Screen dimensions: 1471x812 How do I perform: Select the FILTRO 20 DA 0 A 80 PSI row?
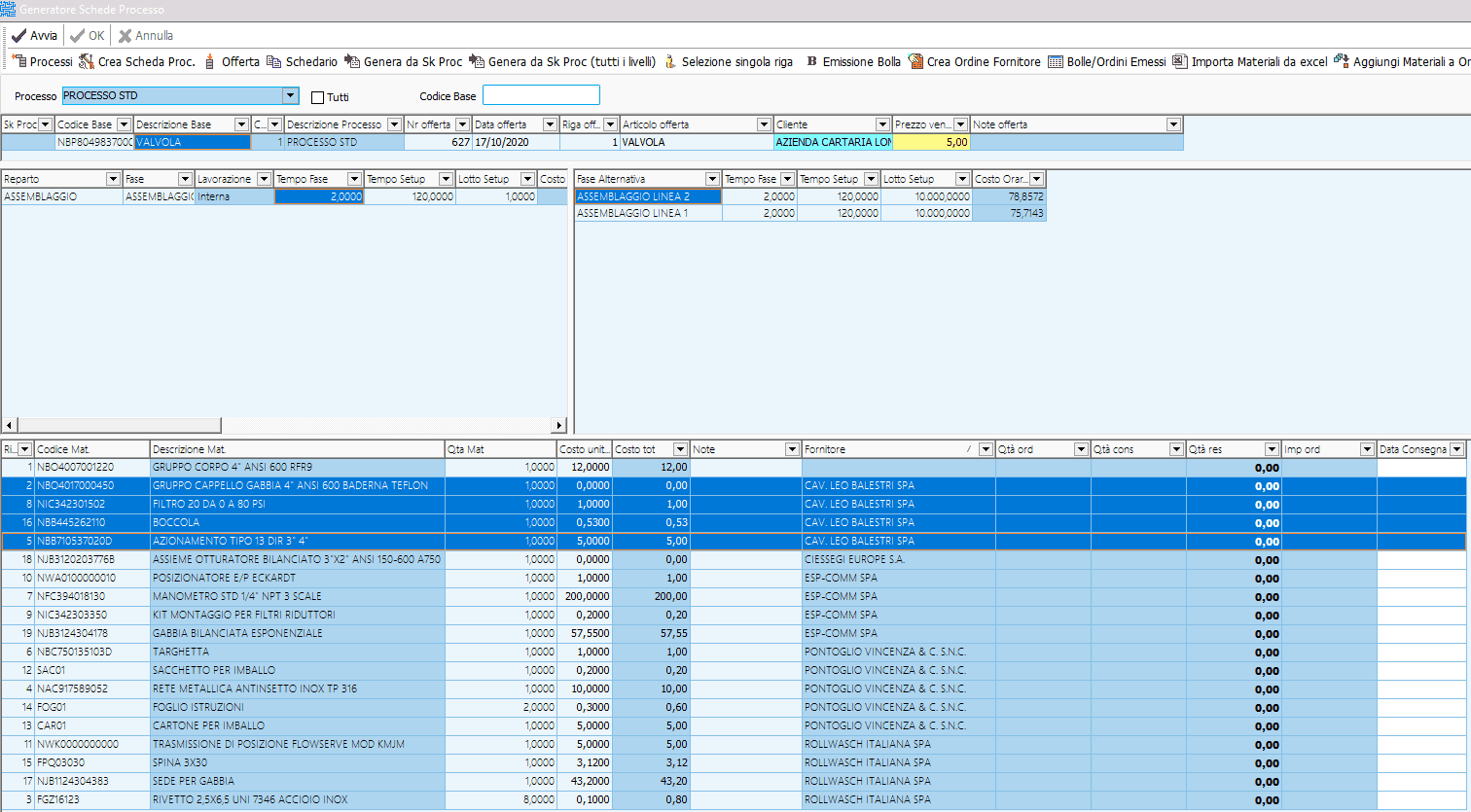(x=735, y=504)
